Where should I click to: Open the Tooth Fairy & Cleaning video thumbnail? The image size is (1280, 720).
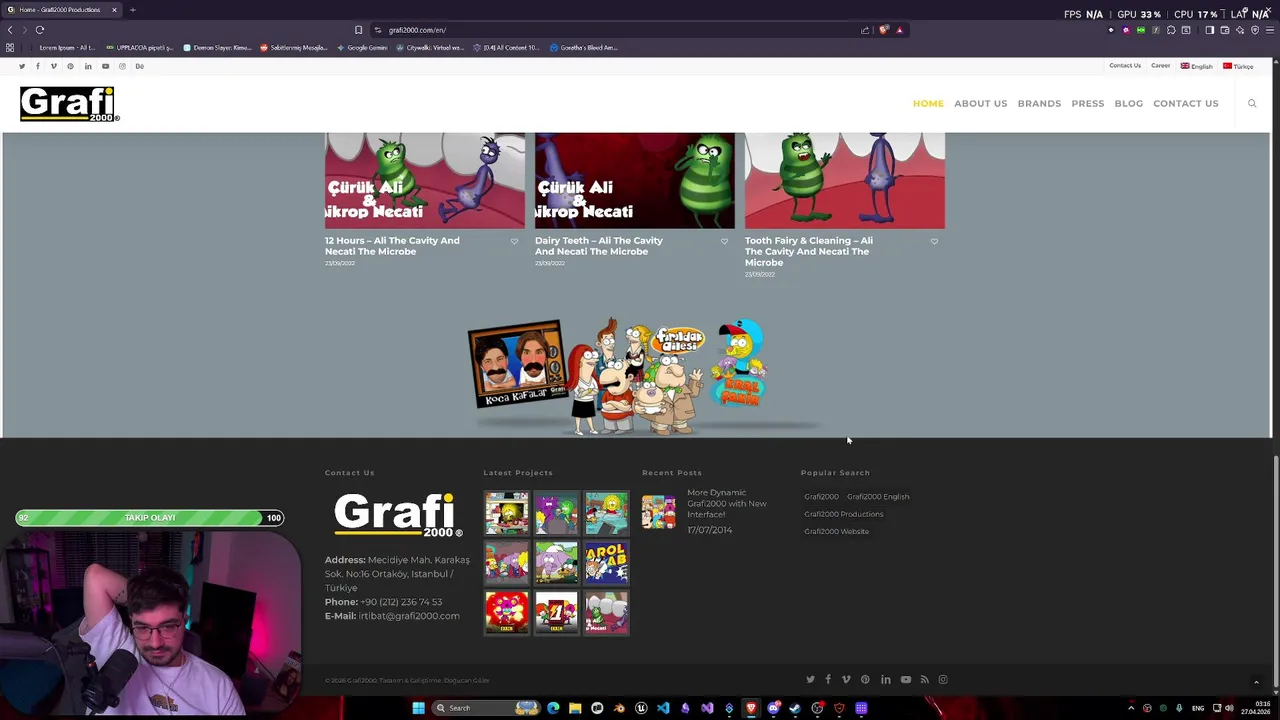[x=844, y=180]
